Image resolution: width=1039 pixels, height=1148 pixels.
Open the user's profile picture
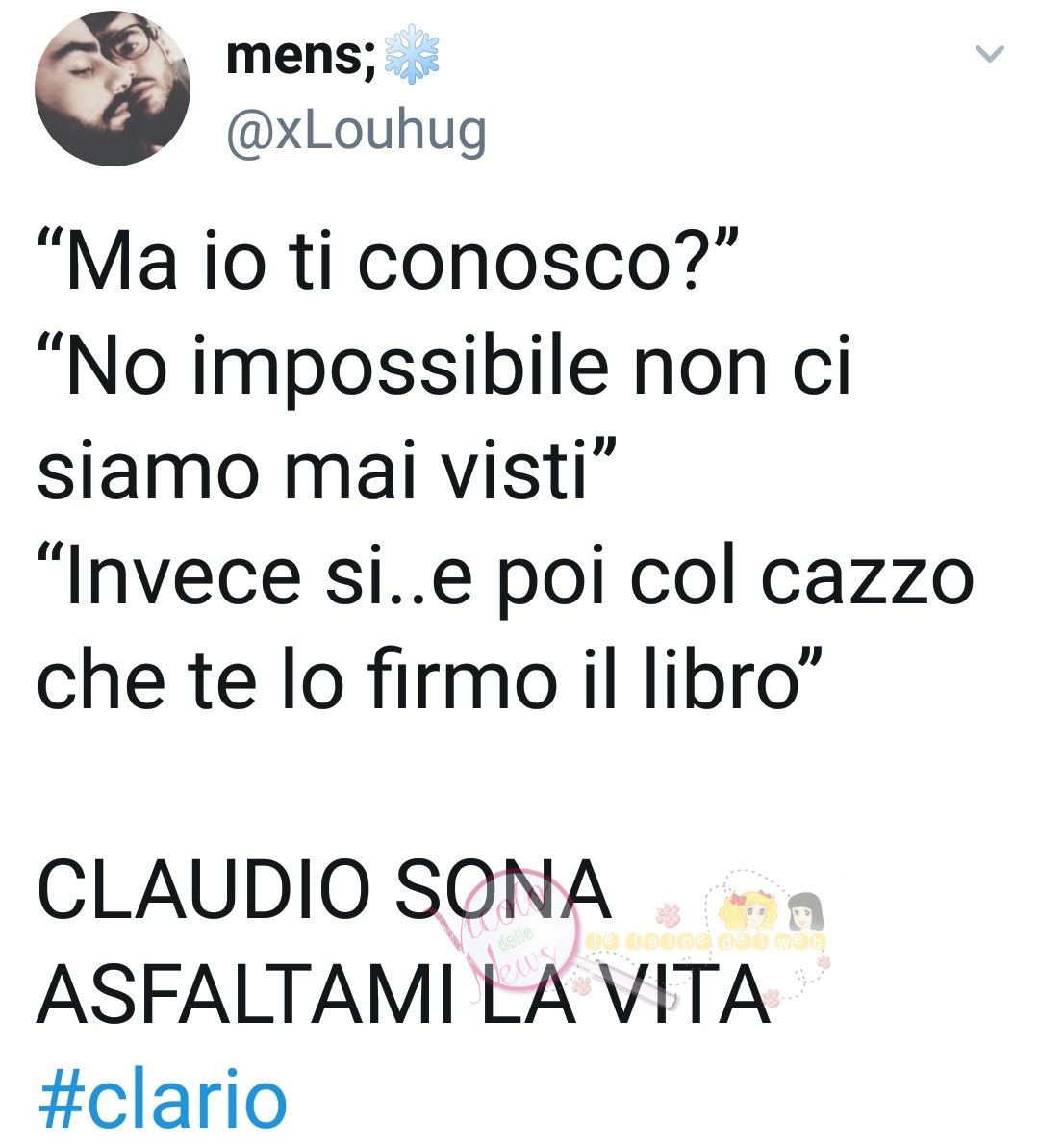coord(112,88)
